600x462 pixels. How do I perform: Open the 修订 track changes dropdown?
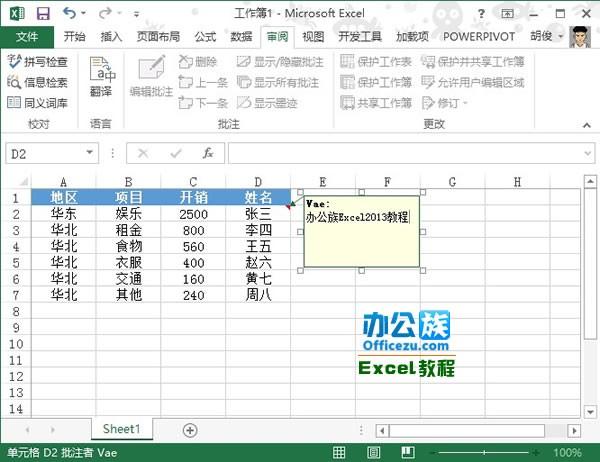(x=445, y=103)
